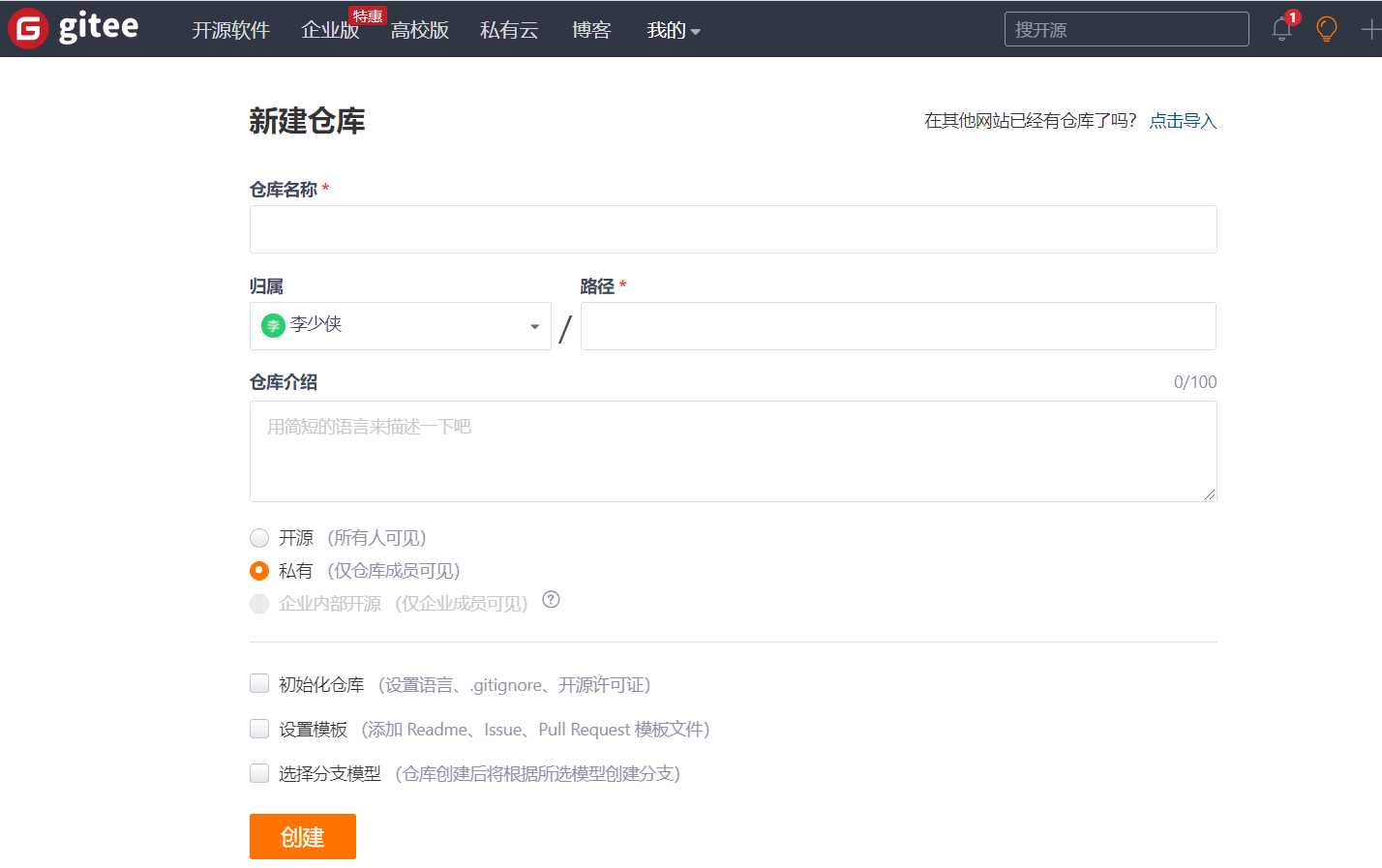This screenshot has width=1382, height=868.
Task: Click the lightbulb help icon
Action: [1326, 29]
